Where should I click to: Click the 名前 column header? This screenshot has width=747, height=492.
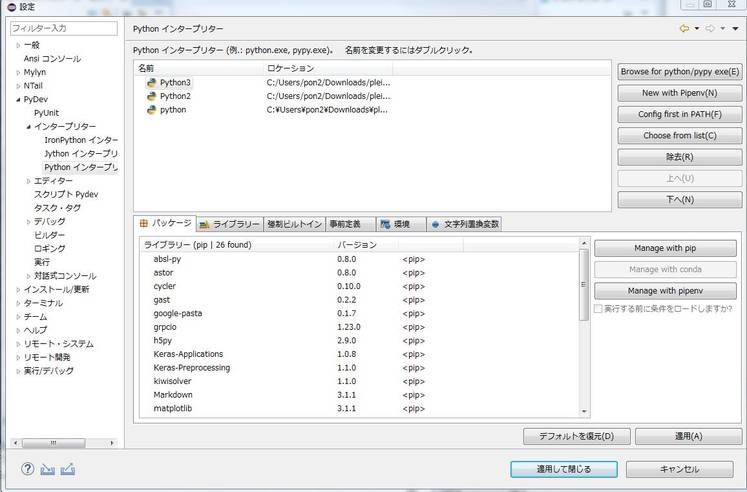199,69
